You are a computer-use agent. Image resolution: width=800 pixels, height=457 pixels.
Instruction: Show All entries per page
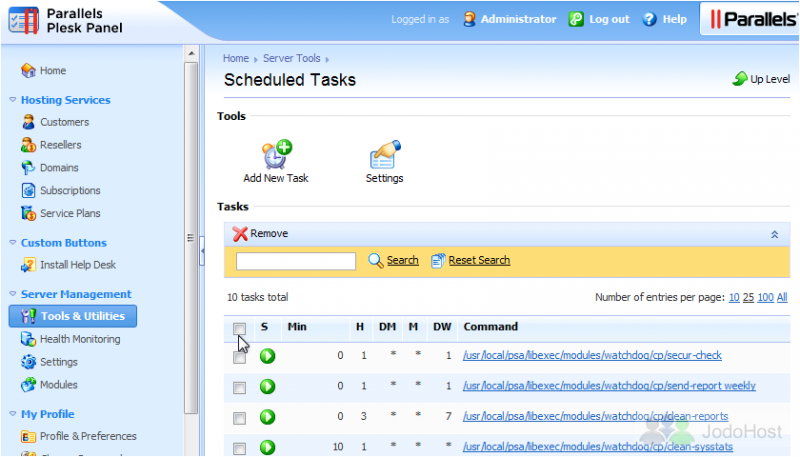tap(782, 297)
